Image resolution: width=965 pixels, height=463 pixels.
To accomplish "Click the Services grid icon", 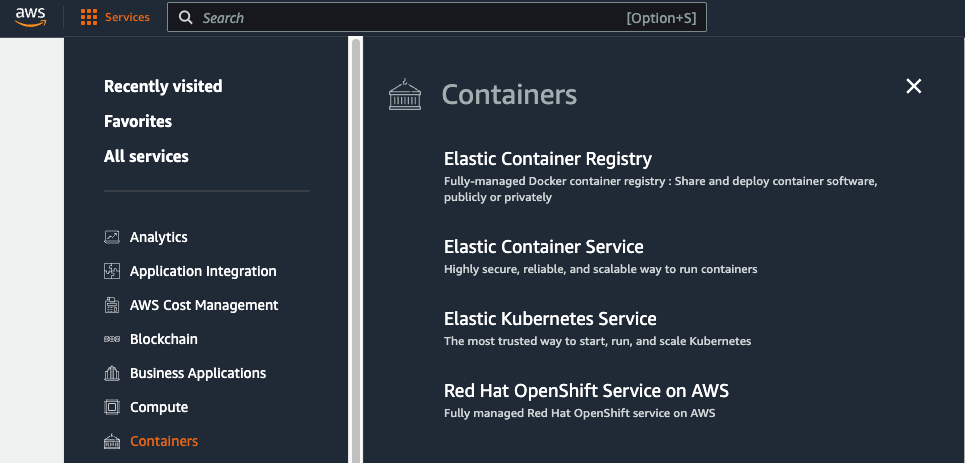I will coord(89,17).
